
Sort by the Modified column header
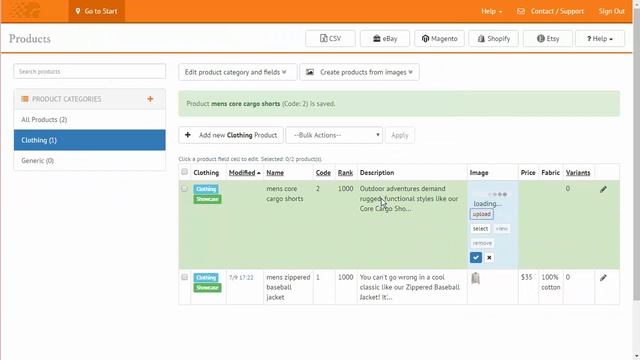244,173
